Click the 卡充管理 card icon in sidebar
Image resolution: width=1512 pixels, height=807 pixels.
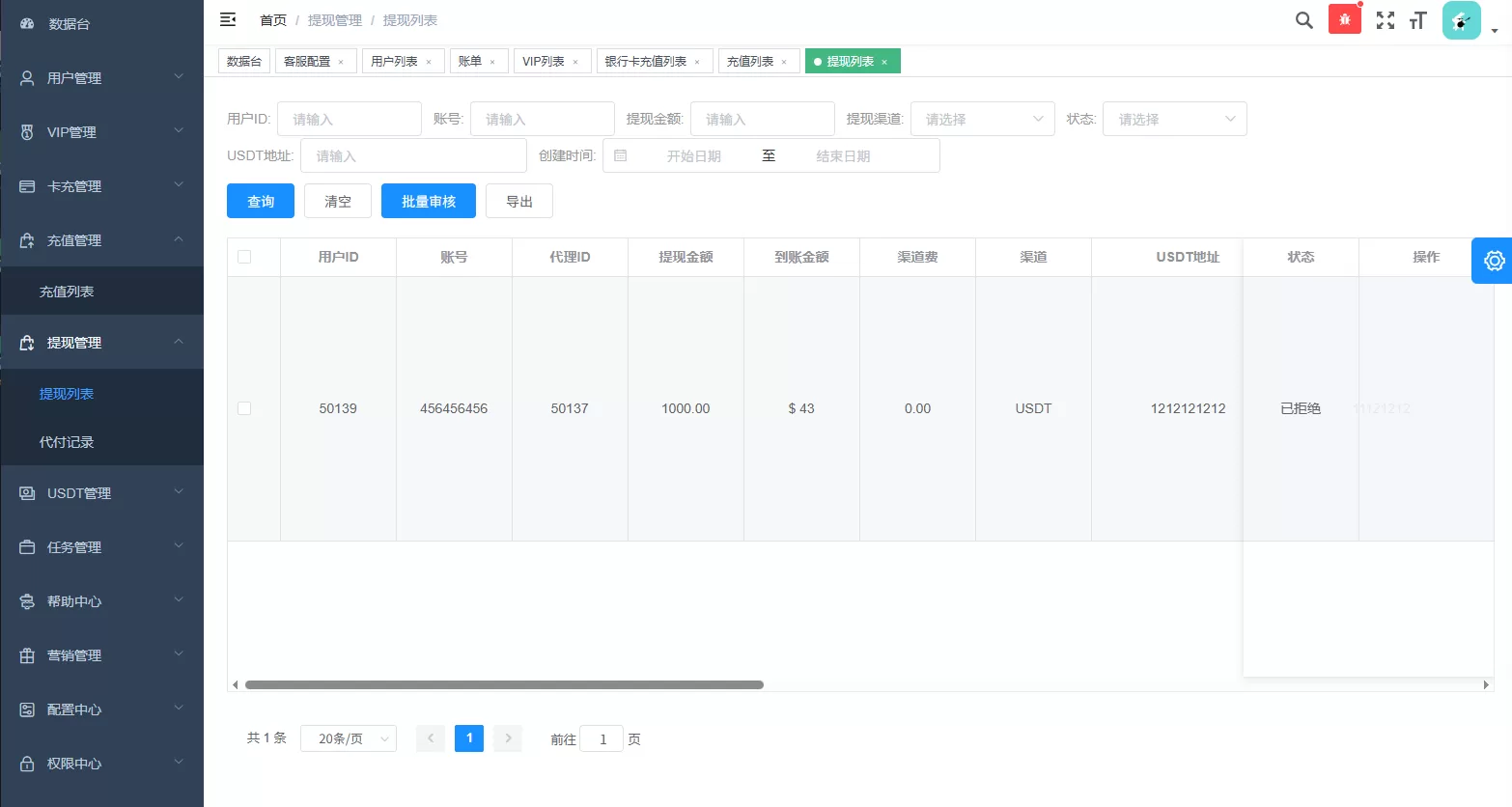(26, 185)
